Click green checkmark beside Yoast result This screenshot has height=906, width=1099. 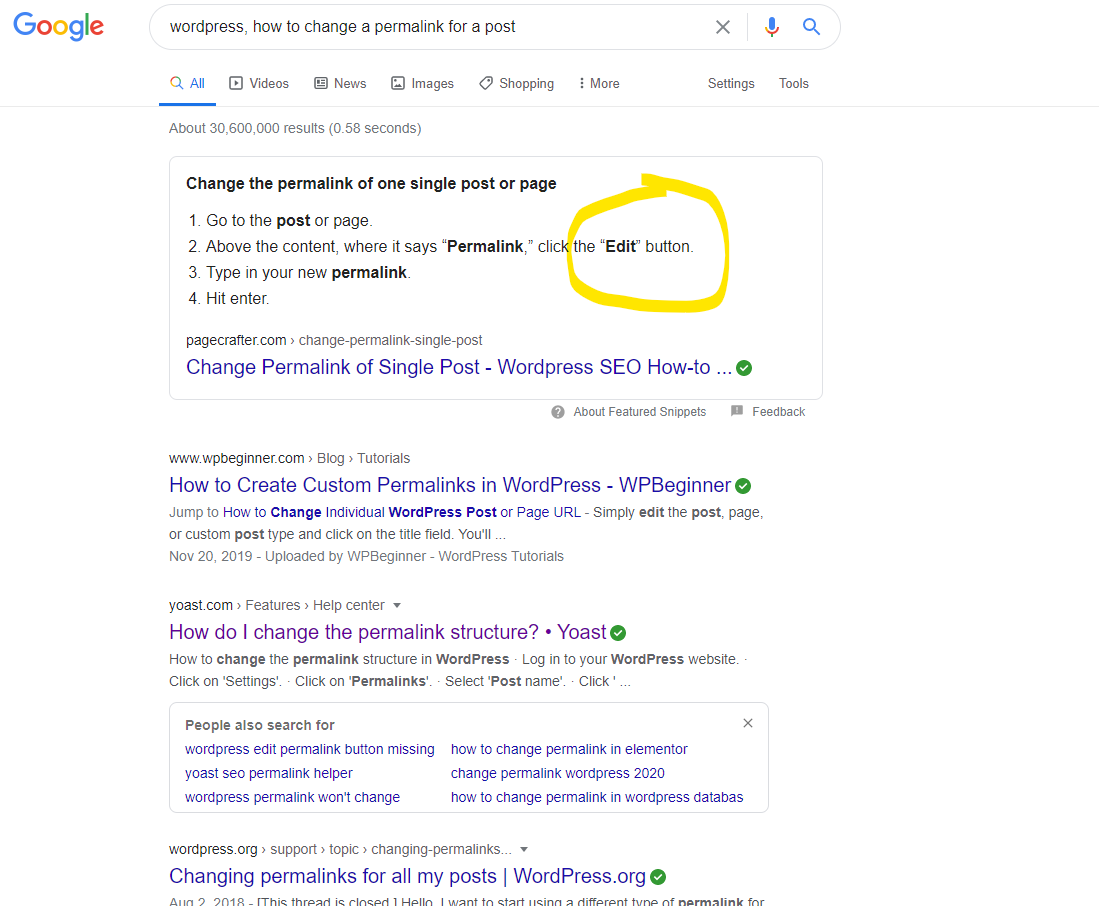pyautogui.click(x=618, y=633)
